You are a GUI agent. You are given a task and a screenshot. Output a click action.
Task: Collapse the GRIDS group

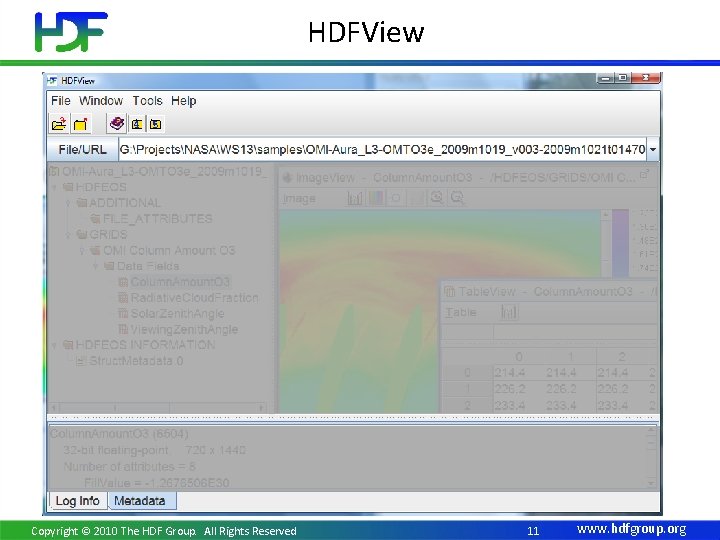point(68,235)
